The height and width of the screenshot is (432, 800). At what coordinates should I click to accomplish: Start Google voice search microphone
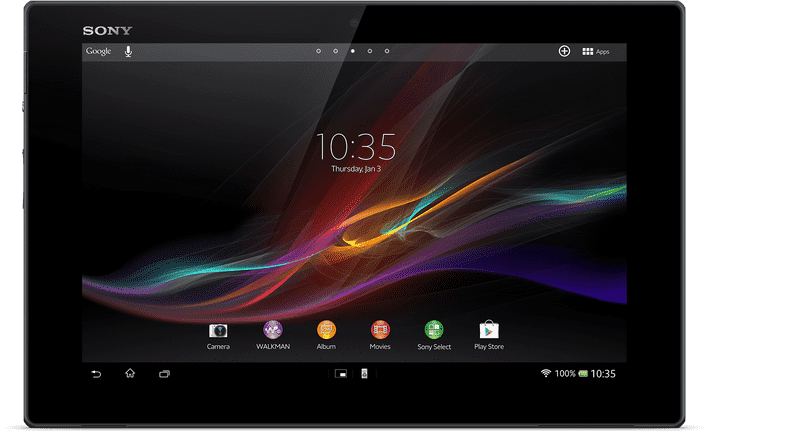point(128,52)
